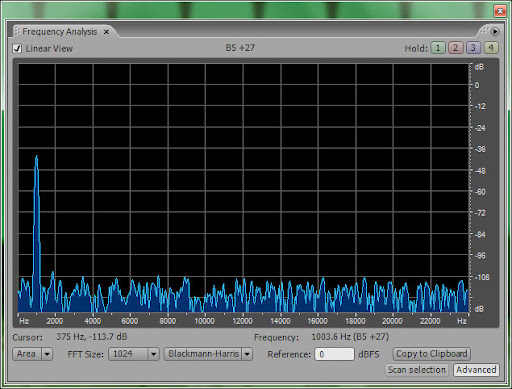Image resolution: width=512 pixels, height=389 pixels.
Task: Click the 10000 Hz axis label
Action: [x=204, y=321]
